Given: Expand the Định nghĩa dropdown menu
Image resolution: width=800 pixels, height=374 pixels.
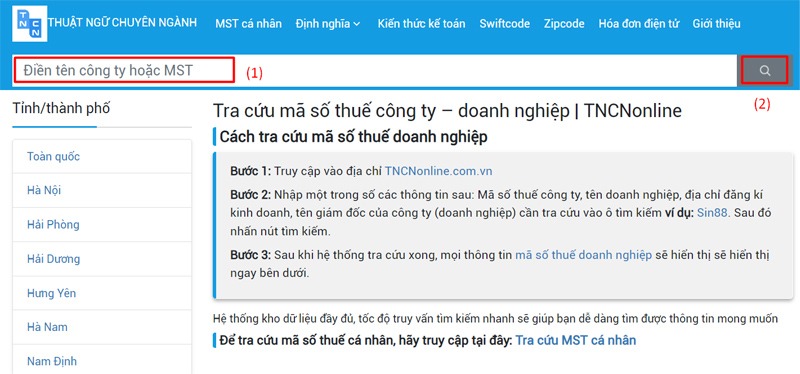Looking at the screenshot, I should click(328, 23).
